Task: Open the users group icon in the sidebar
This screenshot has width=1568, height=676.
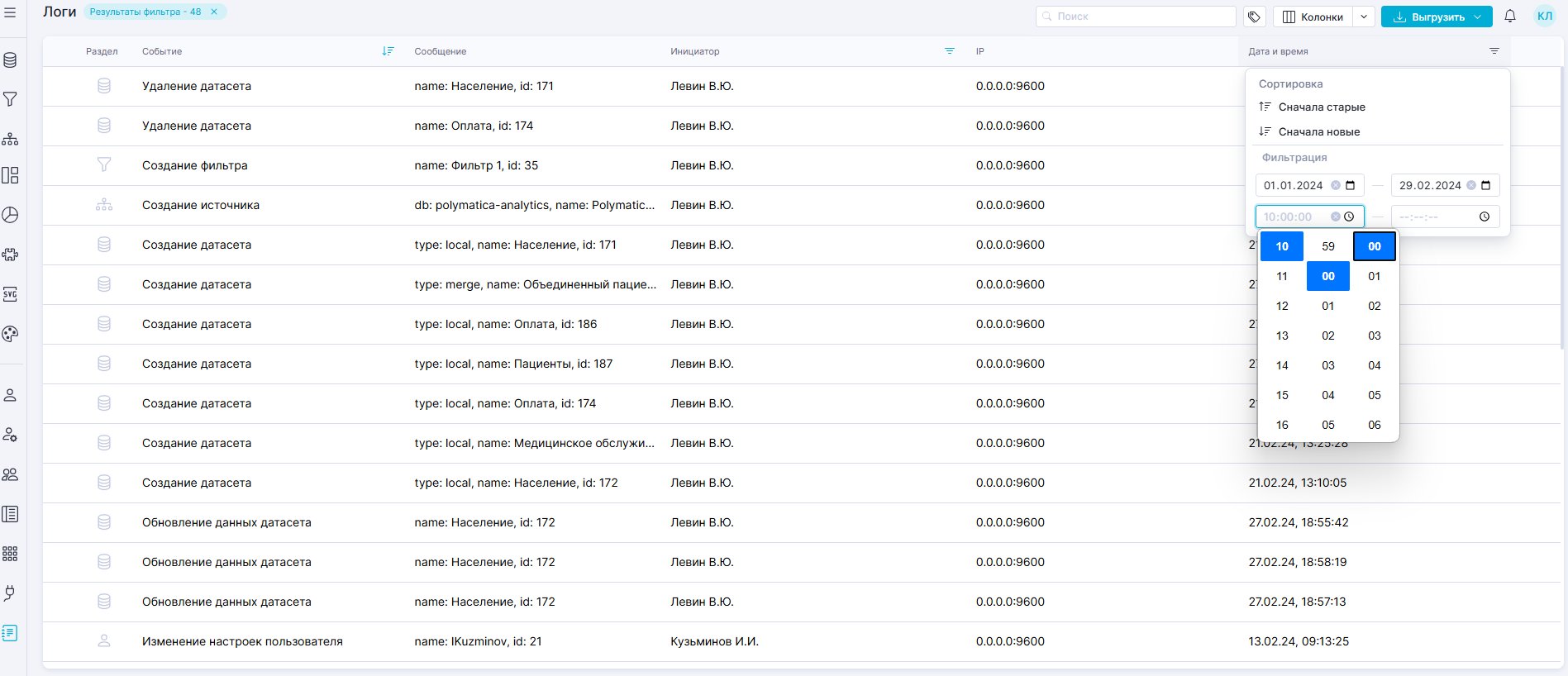Action: click(10, 474)
